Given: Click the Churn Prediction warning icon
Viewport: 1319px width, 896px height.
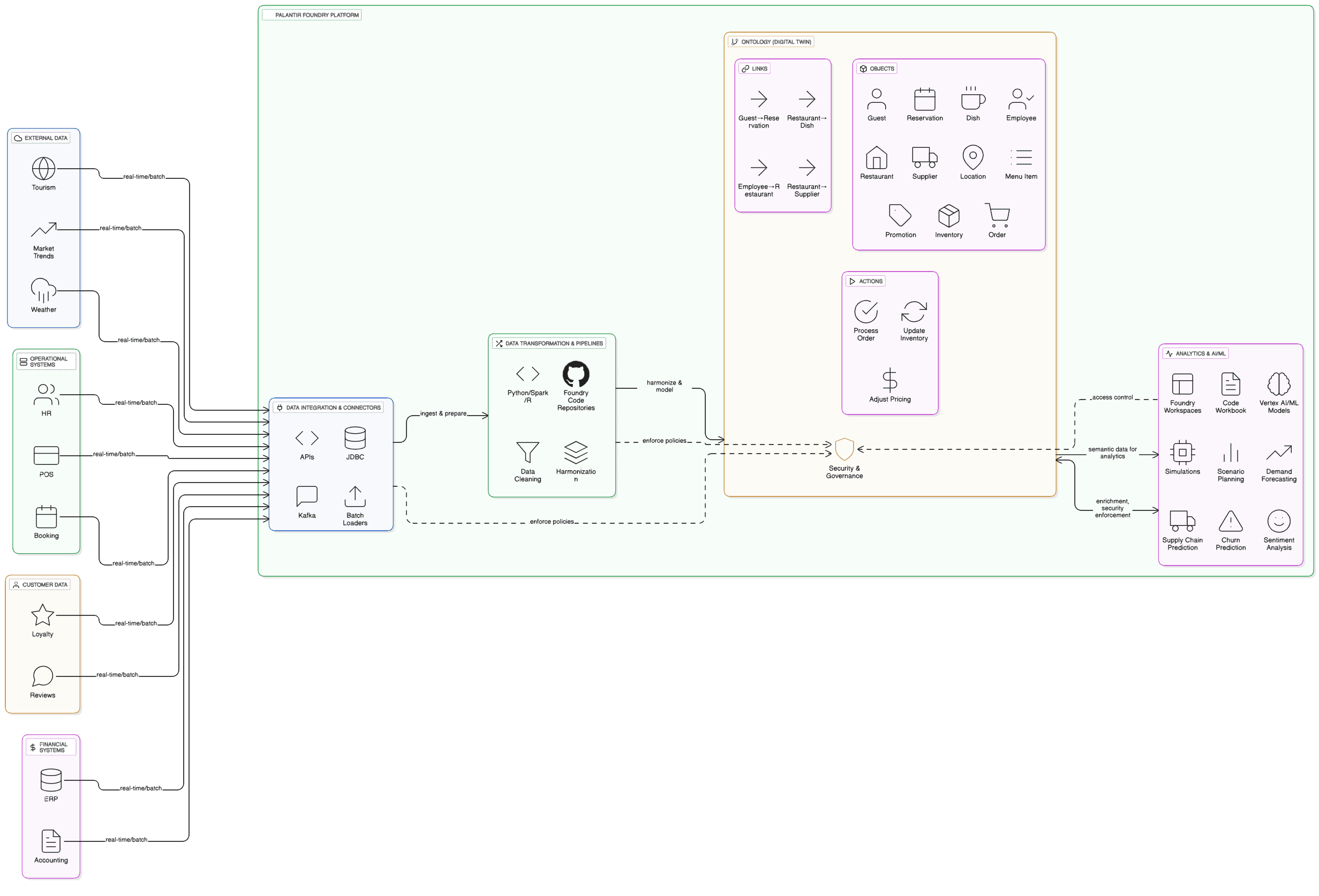Looking at the screenshot, I should [1230, 521].
